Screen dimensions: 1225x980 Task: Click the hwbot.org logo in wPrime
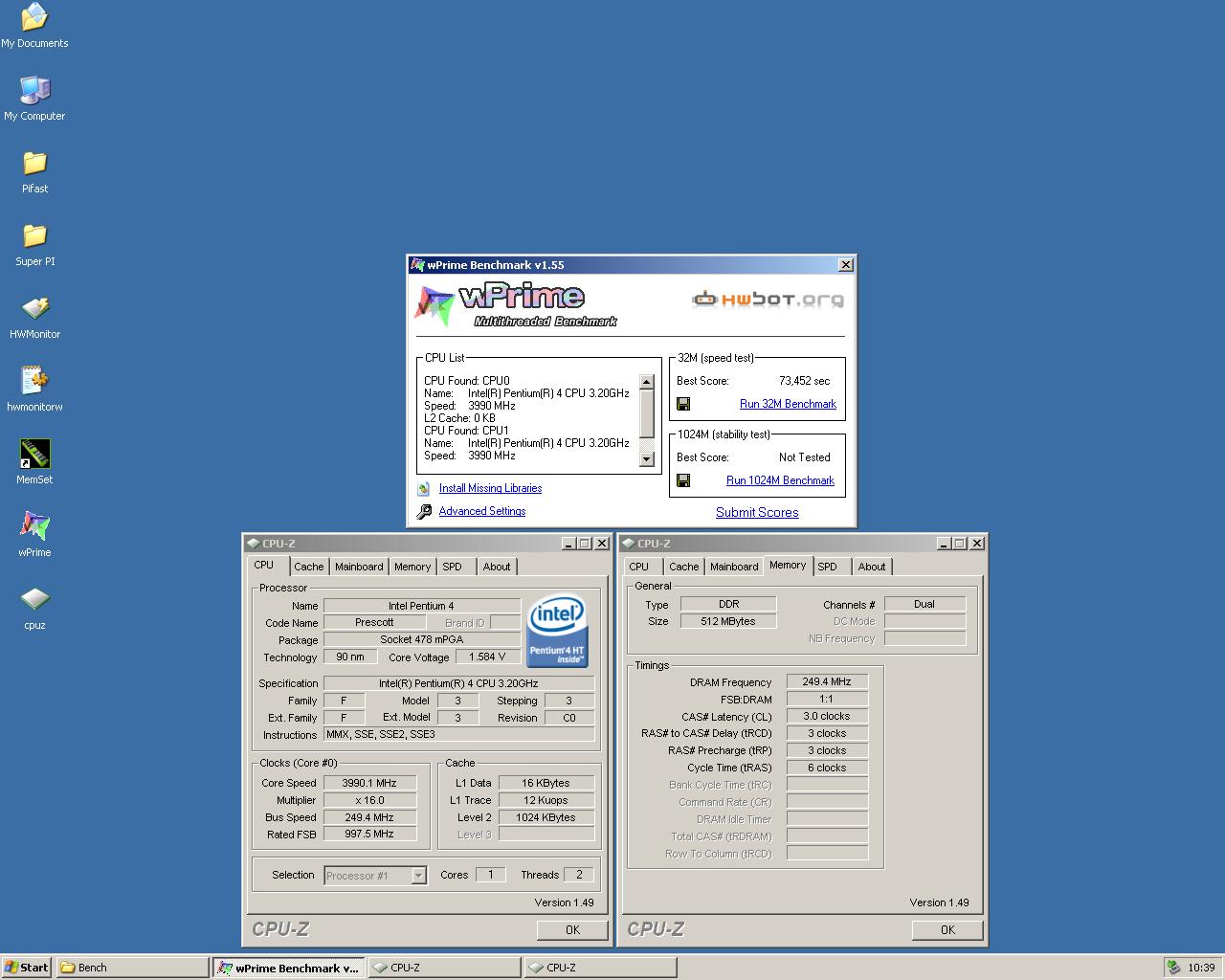768,300
